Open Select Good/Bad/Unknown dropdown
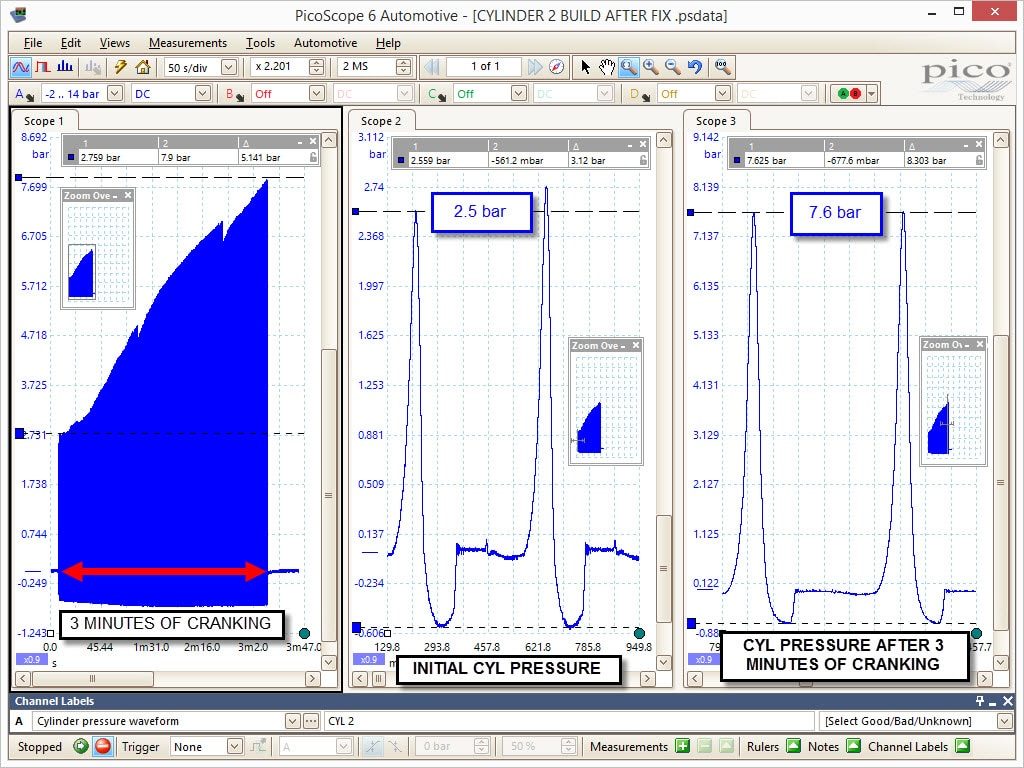The width and height of the screenshot is (1024, 768). [1004, 721]
